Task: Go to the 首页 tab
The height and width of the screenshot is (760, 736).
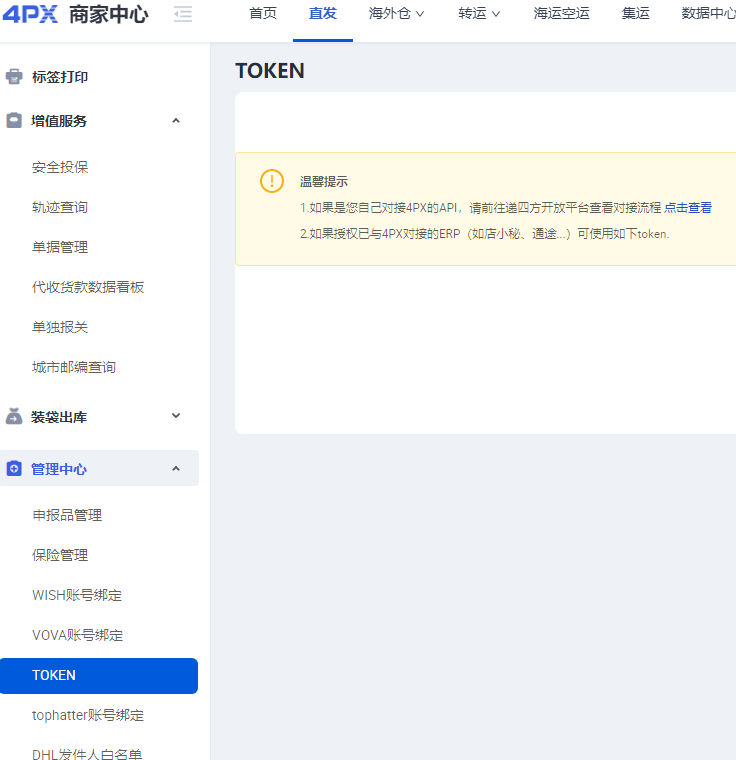Action: pos(263,14)
